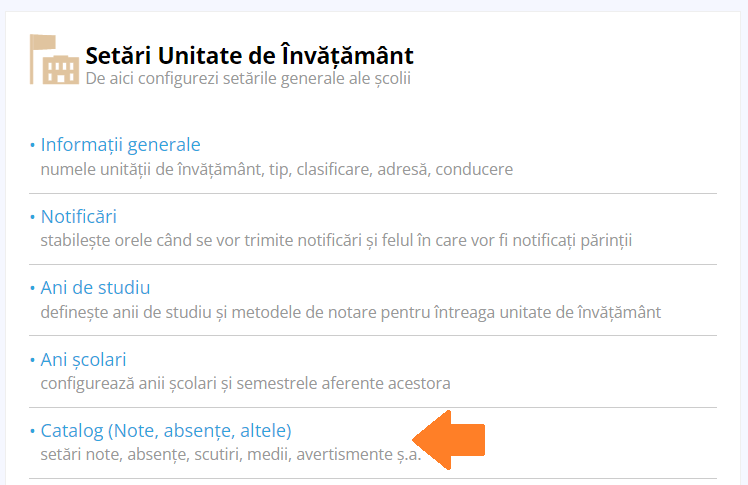Click the description about semestrele aferente

click(245, 383)
